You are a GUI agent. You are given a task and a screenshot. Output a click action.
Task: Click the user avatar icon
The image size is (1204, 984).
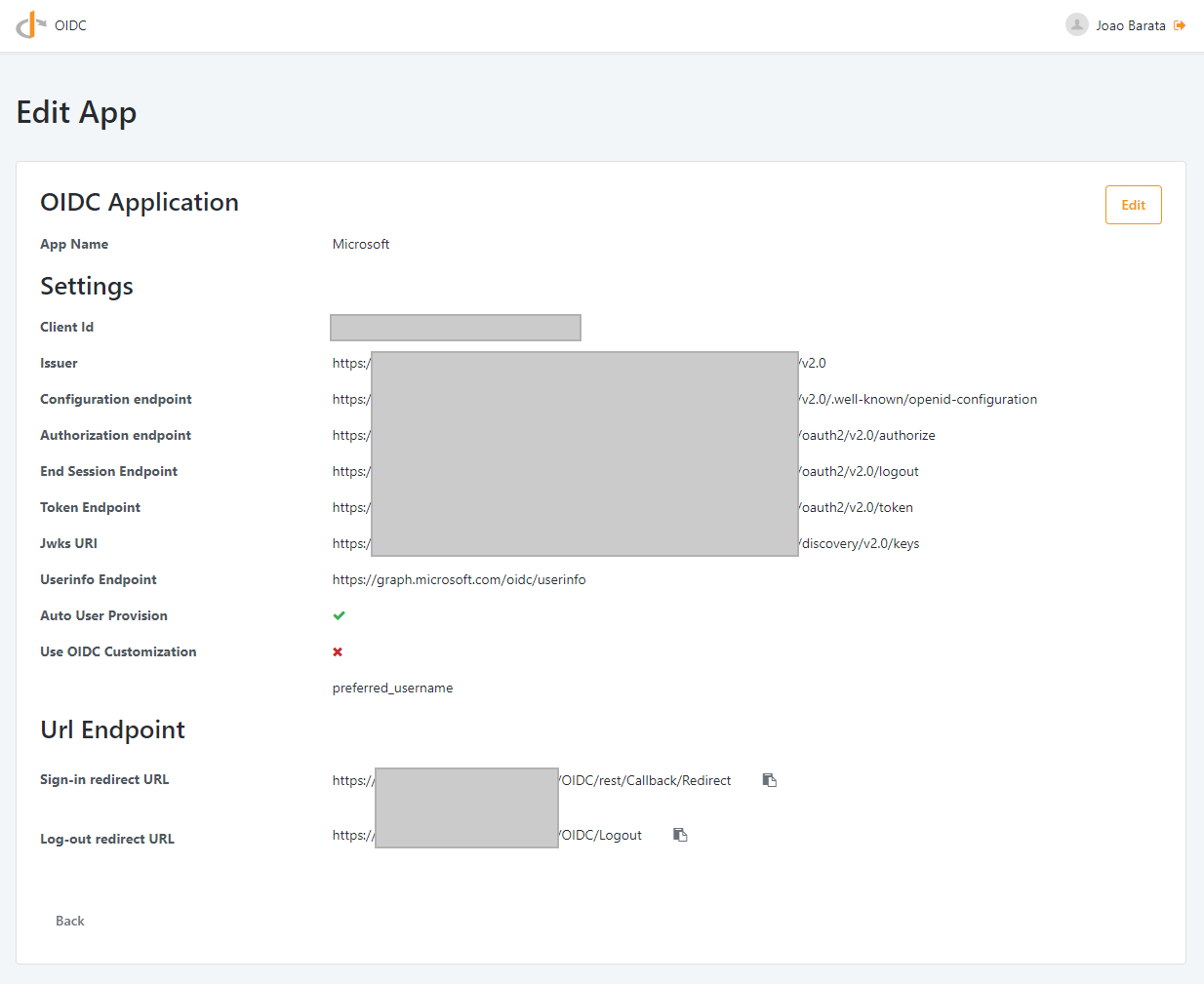pyautogui.click(x=1076, y=24)
